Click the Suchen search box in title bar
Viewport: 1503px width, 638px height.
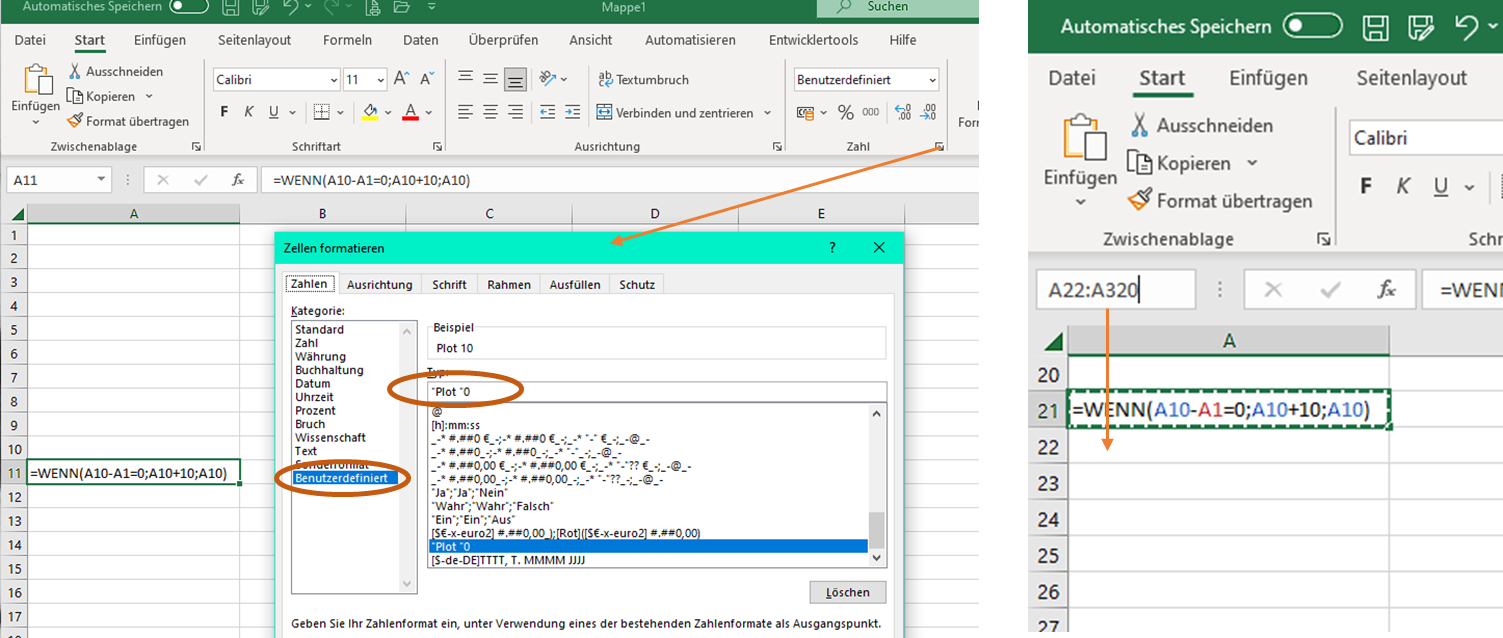point(890,7)
